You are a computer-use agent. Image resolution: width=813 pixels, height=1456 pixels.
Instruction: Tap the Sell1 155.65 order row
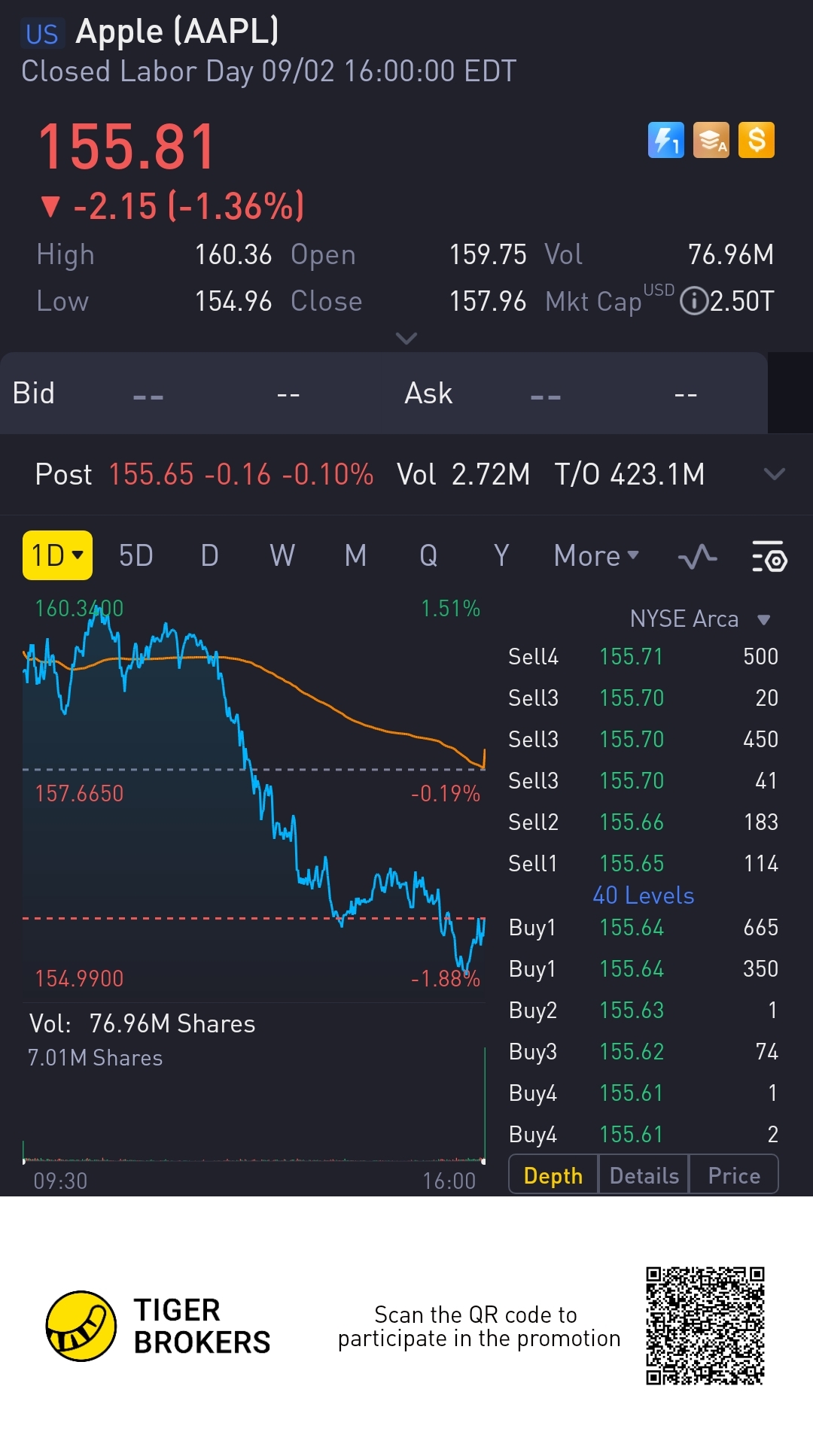(x=644, y=863)
